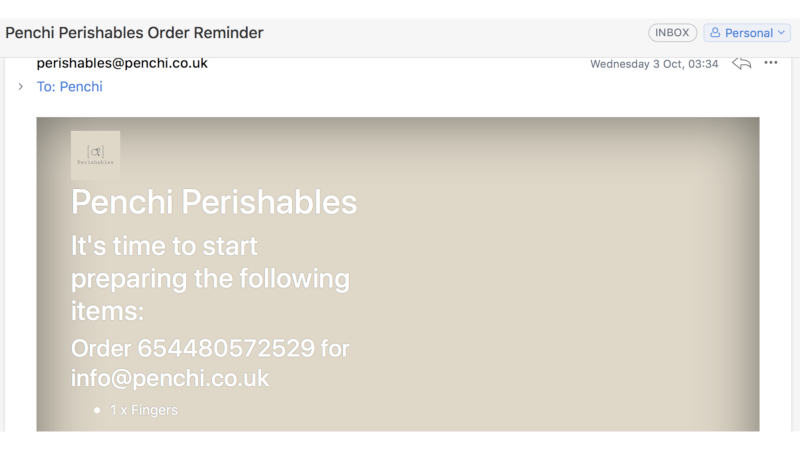Image resolution: width=800 pixels, height=450 pixels.
Task: Click the down chevron next to Personal
Action: click(781, 33)
